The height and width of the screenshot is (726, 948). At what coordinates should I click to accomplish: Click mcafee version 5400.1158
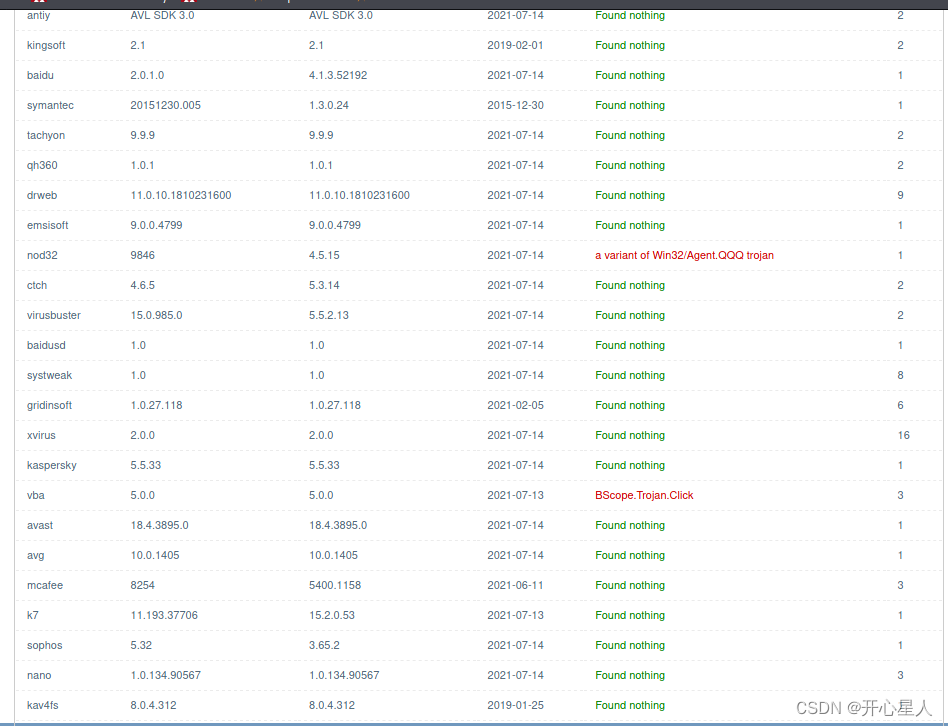(x=335, y=585)
